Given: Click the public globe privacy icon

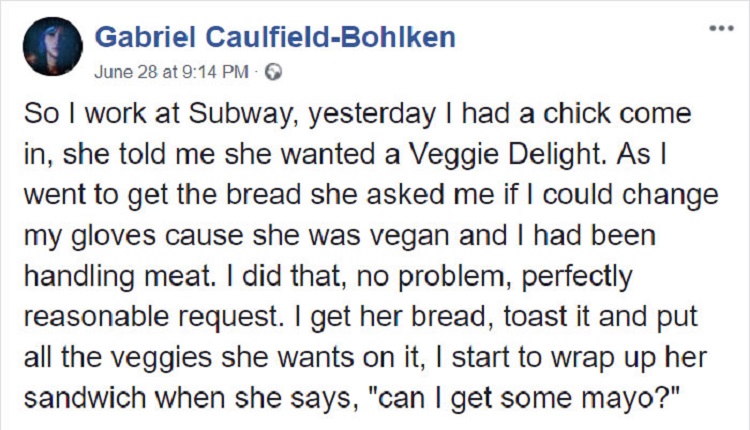Looking at the screenshot, I should (277, 73).
